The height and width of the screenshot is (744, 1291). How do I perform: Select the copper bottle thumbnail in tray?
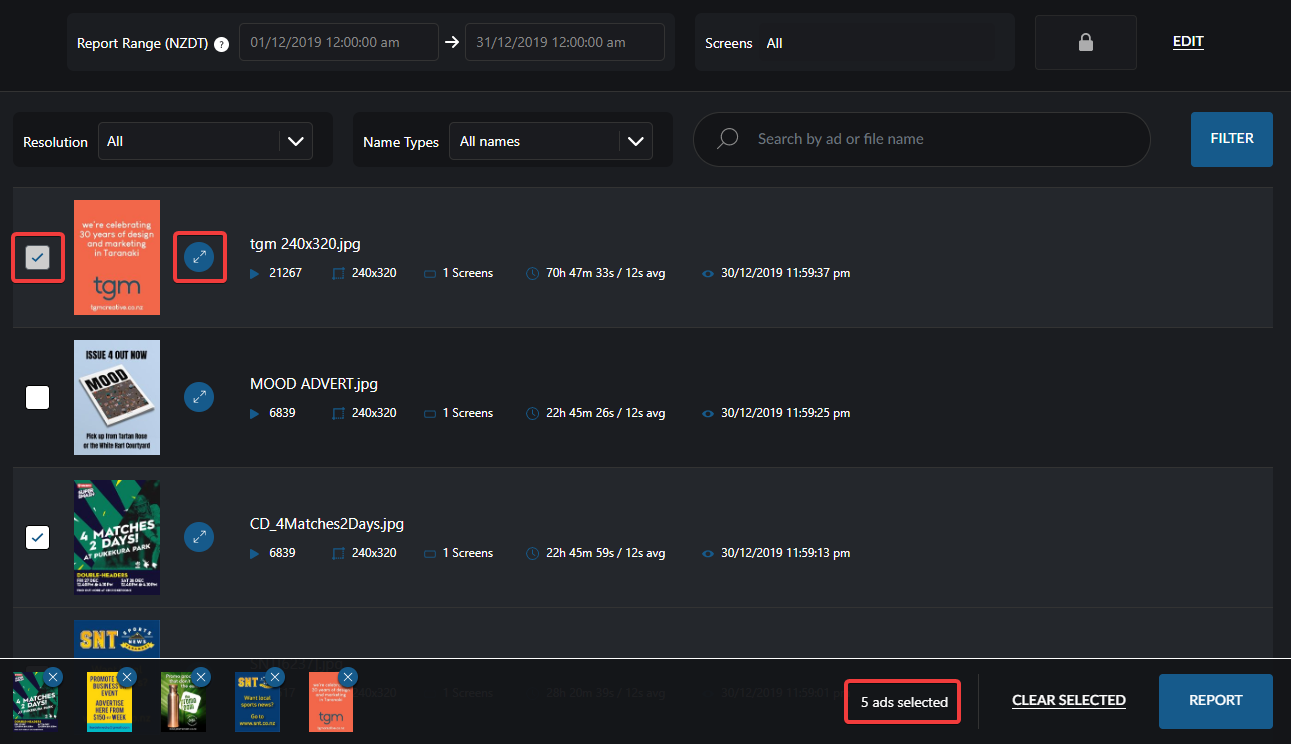183,701
